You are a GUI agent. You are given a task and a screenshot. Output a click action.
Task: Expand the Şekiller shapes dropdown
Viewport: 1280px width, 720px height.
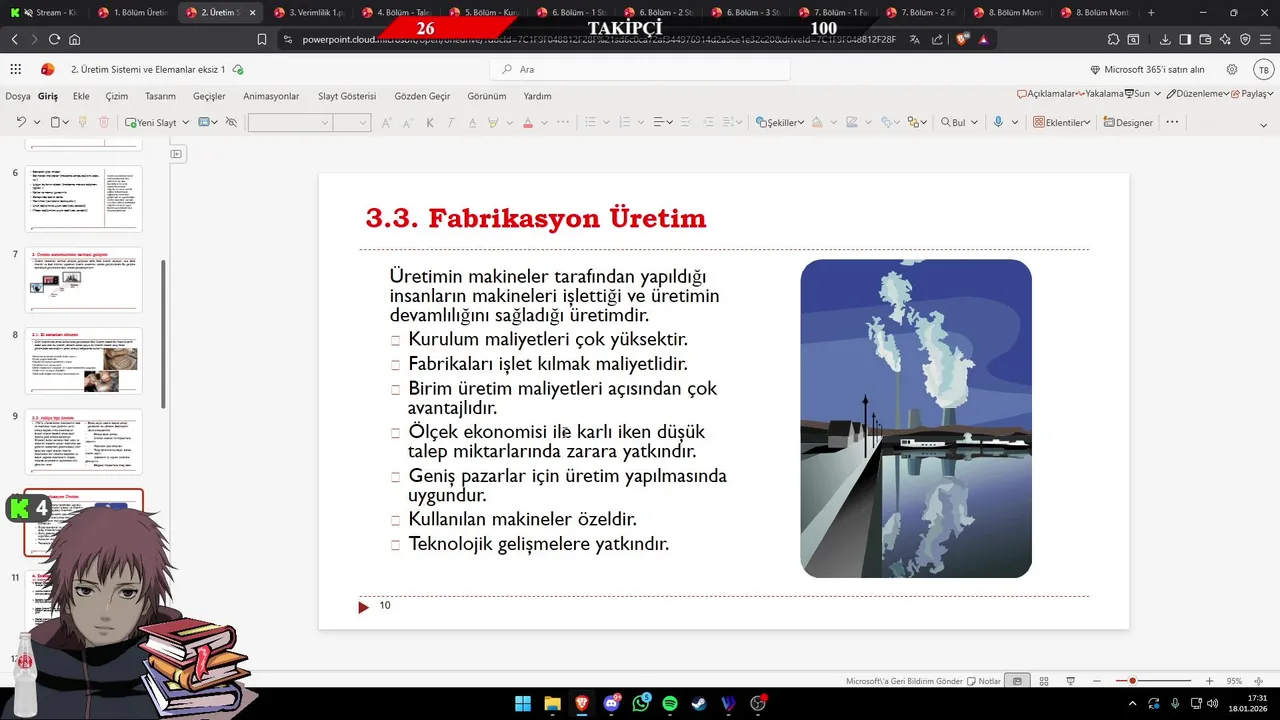click(780, 122)
